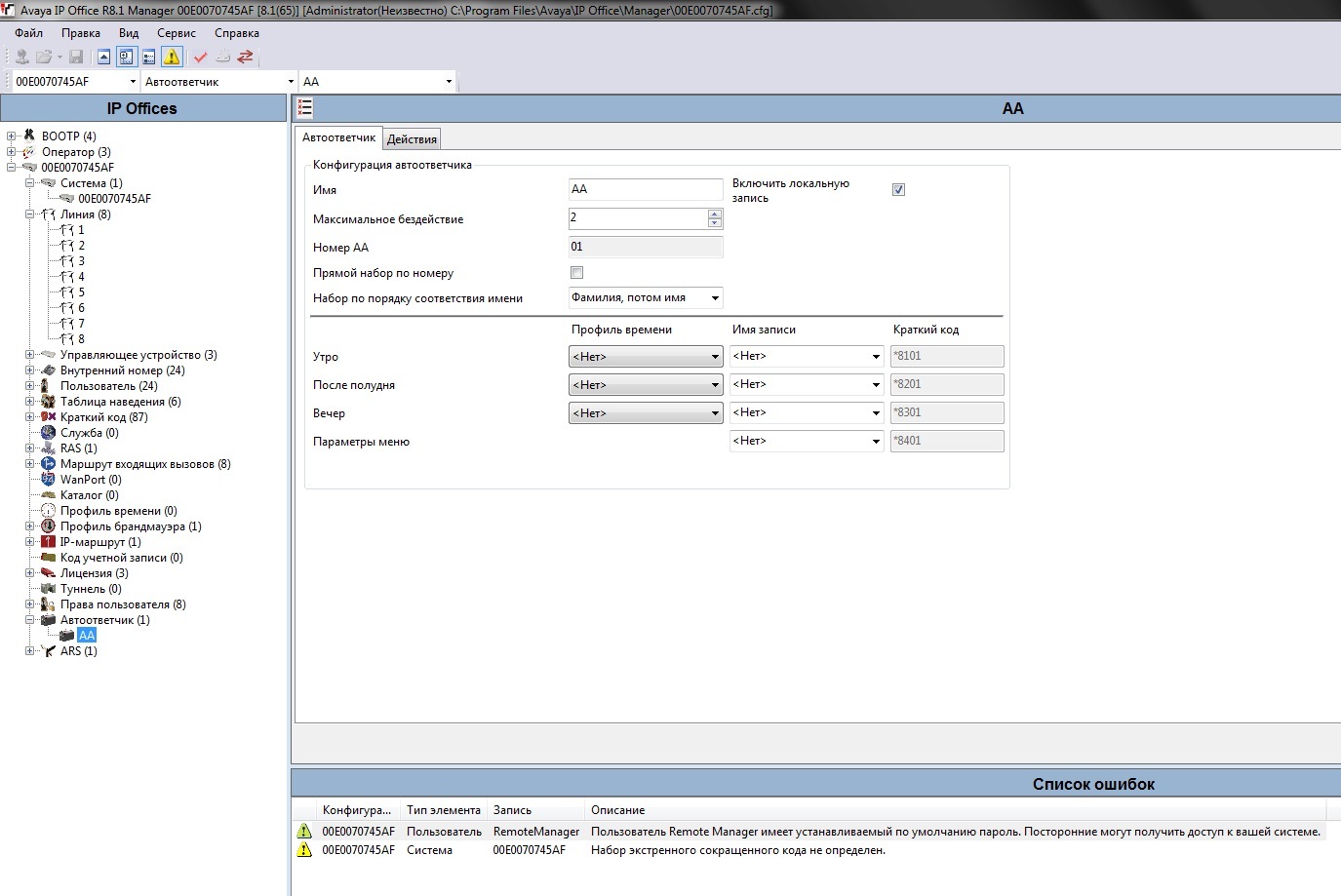This screenshot has width=1341, height=896.
Task: Open the Файл menu
Action: tap(29, 33)
